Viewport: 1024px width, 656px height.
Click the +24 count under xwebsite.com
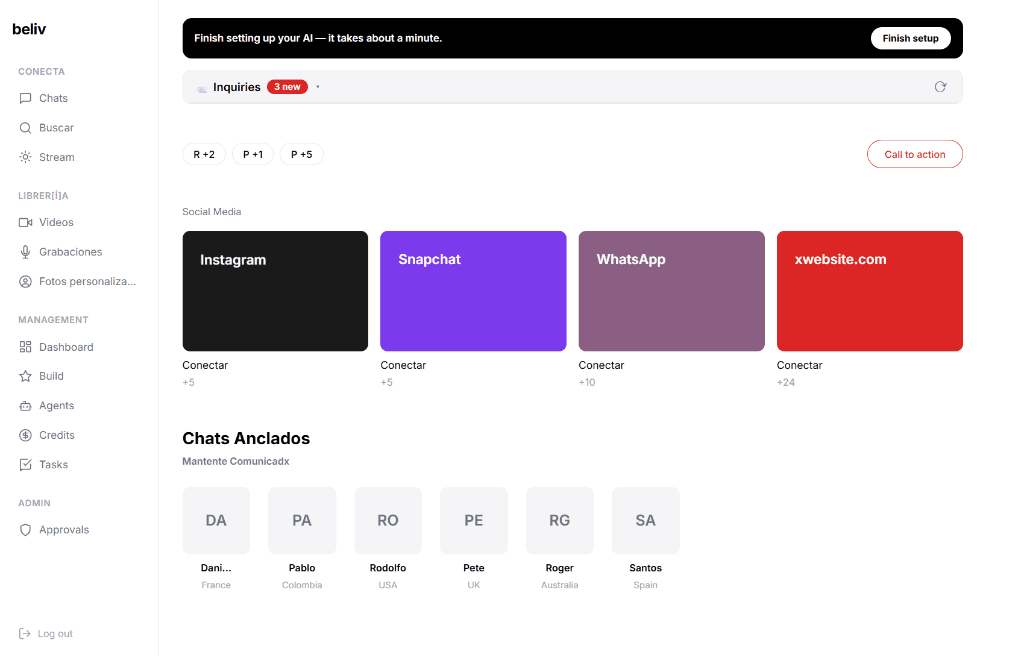786,382
